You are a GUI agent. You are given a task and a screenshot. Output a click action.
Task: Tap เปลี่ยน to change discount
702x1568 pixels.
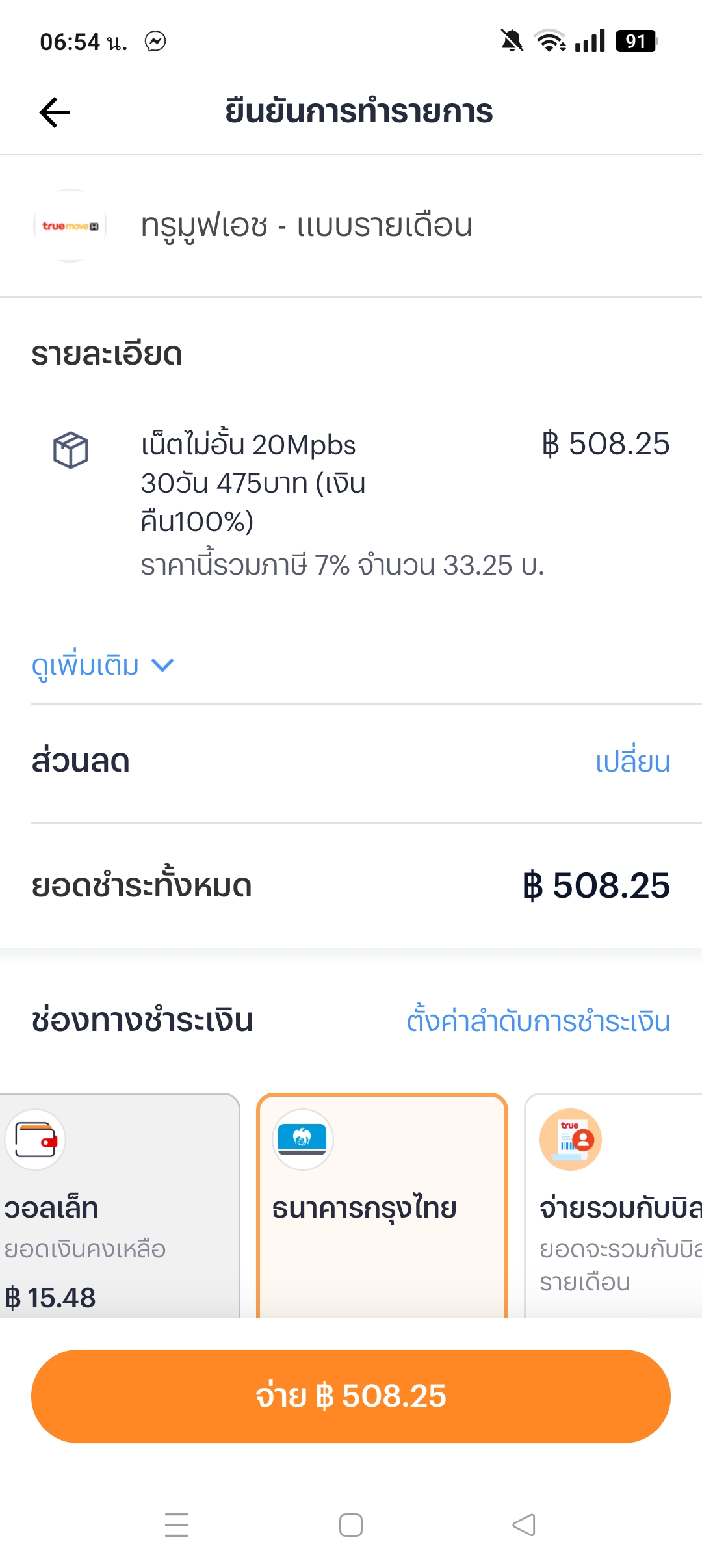pyautogui.click(x=632, y=762)
